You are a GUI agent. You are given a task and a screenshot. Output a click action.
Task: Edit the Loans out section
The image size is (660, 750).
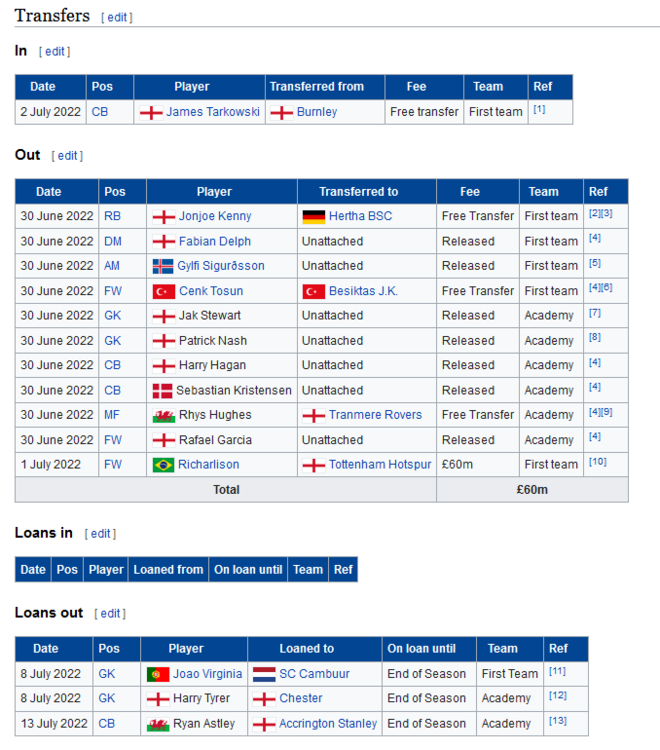[110, 613]
